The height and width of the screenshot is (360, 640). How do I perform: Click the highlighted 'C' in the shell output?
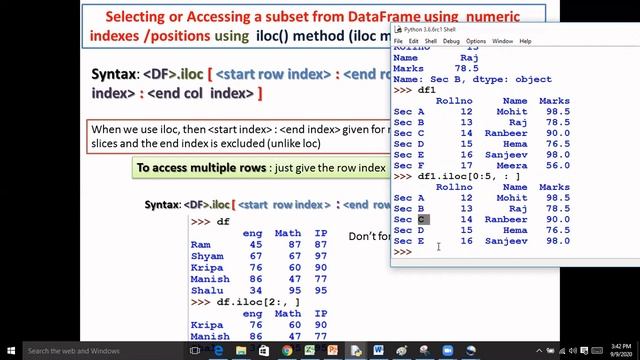(x=423, y=219)
